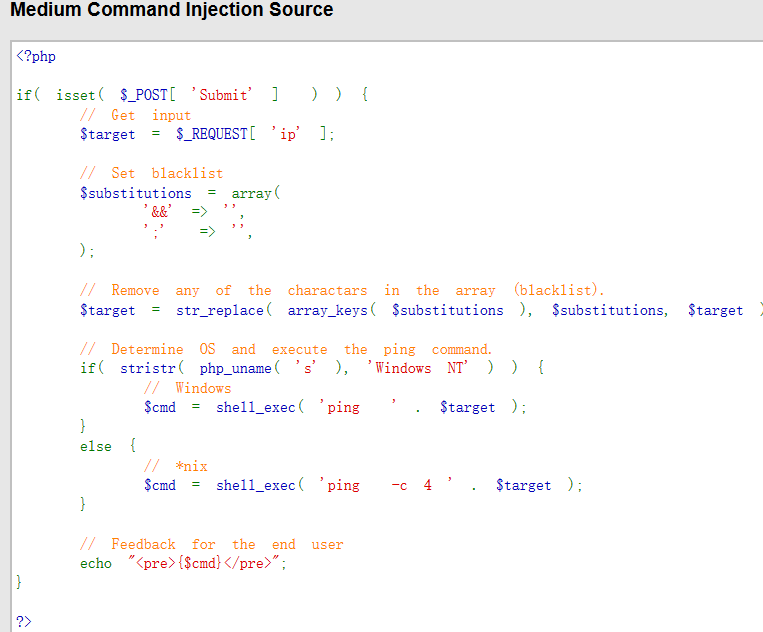Click the "$_POST[ 'Submit' ]" condition line
This screenshot has width=763, height=632.
(192, 94)
